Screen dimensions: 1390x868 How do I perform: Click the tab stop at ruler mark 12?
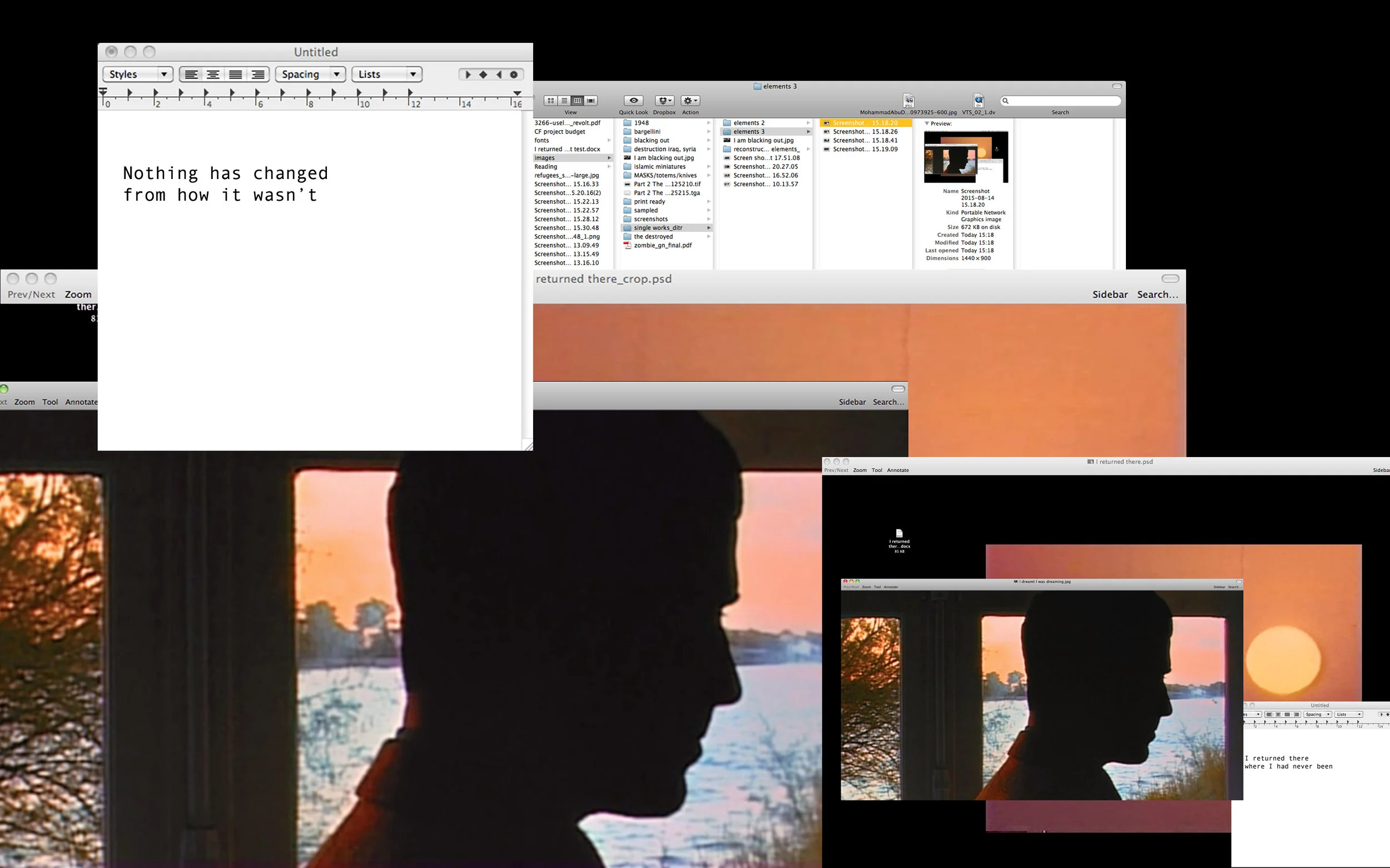pos(410,92)
